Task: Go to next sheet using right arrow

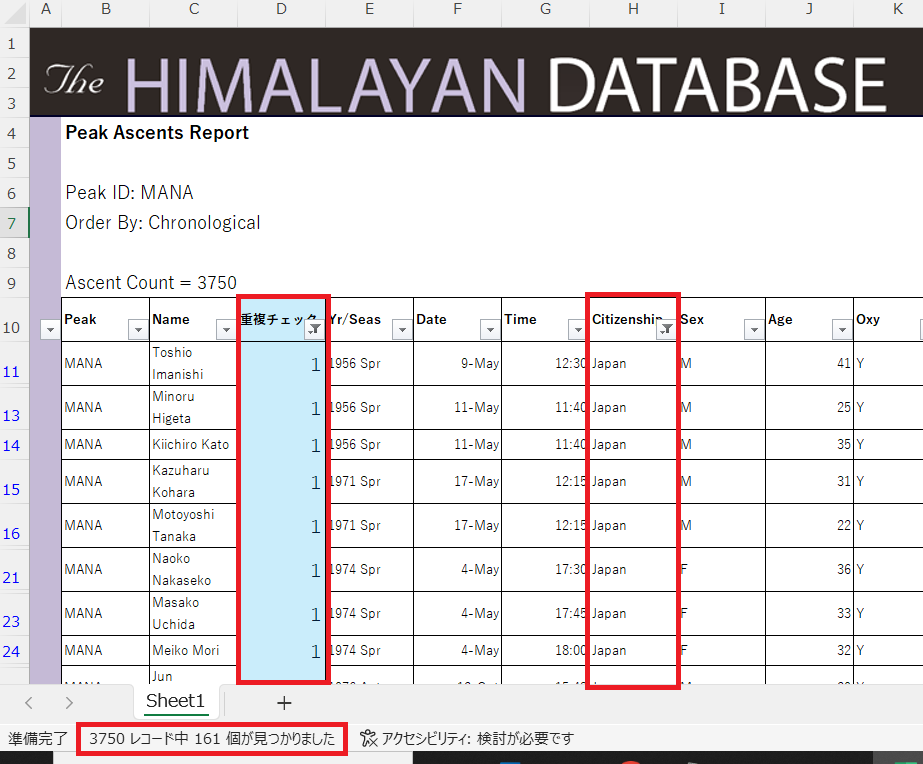Action: tap(68, 703)
